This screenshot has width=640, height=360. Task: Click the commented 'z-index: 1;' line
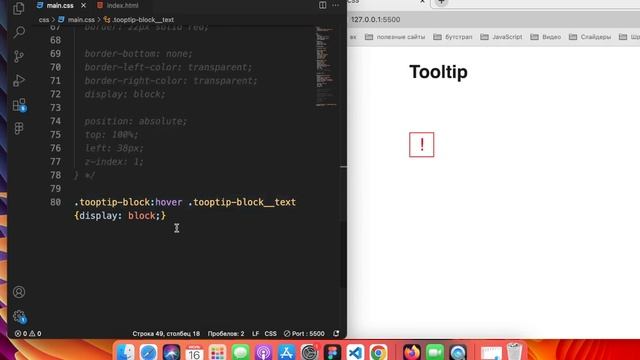click(114, 162)
